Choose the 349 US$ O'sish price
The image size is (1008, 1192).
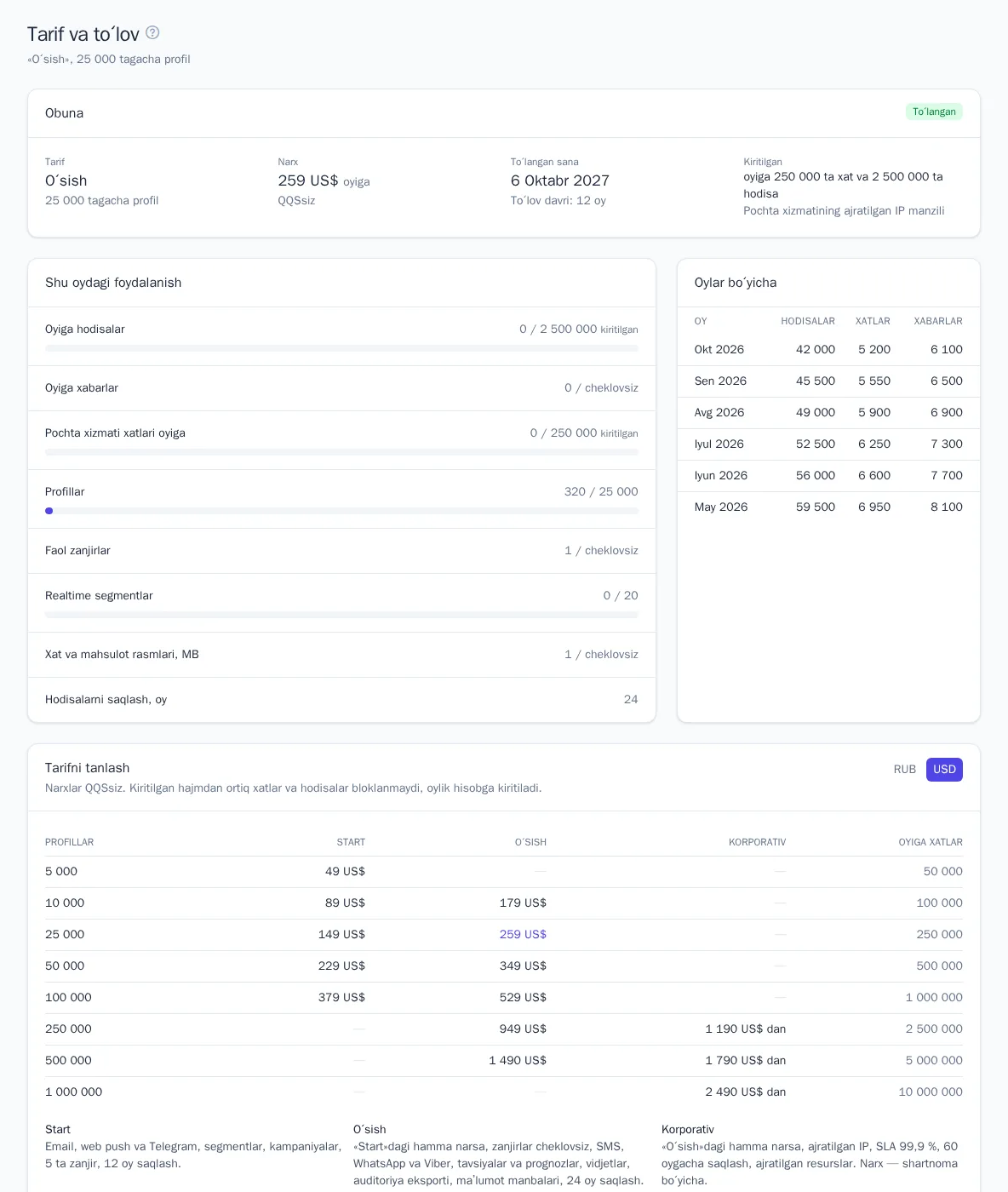coord(523,966)
